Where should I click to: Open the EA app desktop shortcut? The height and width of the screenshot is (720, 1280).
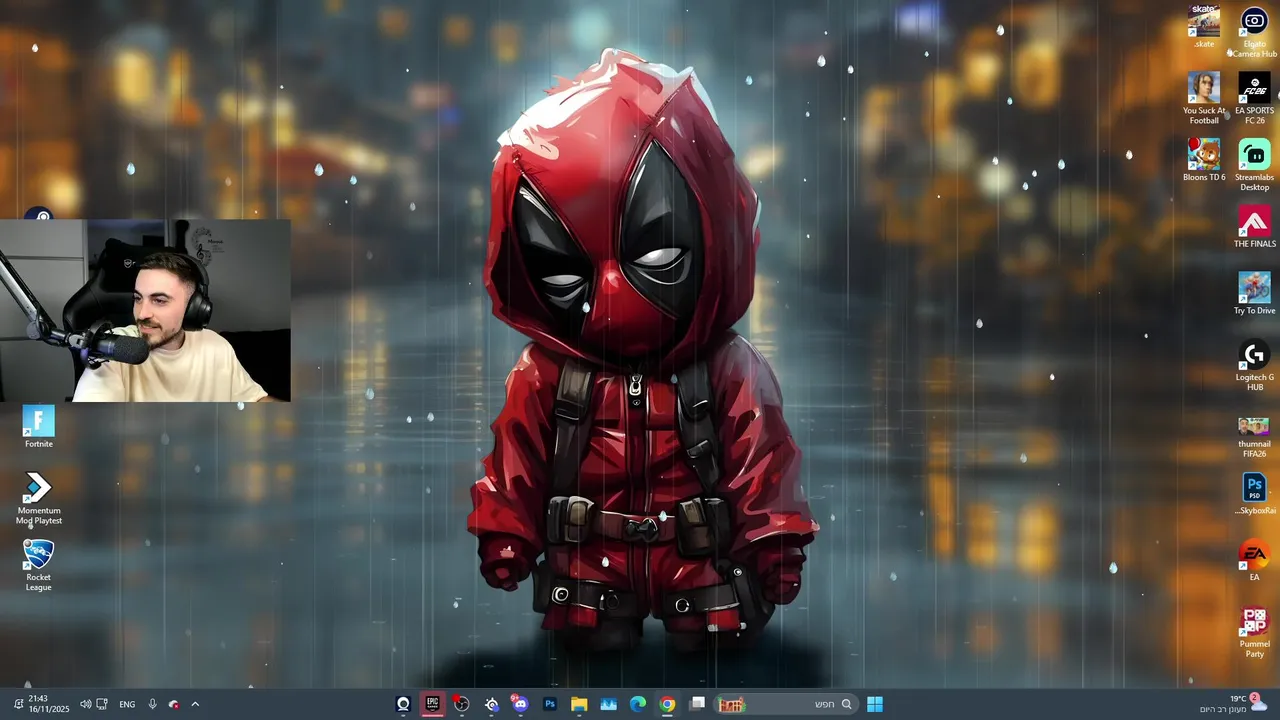[x=1254, y=561]
